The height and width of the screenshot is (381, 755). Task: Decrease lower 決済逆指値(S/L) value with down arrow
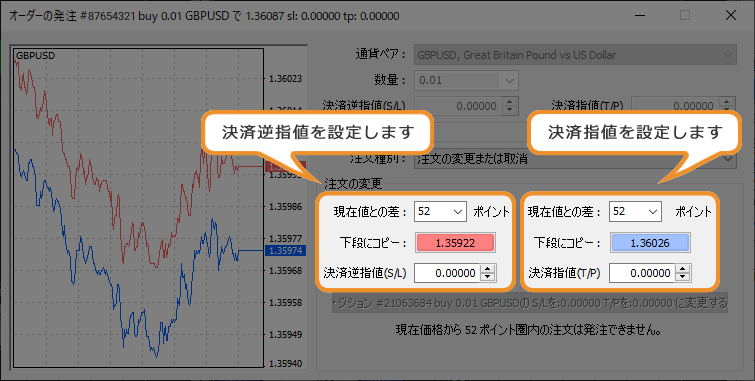coord(488,277)
